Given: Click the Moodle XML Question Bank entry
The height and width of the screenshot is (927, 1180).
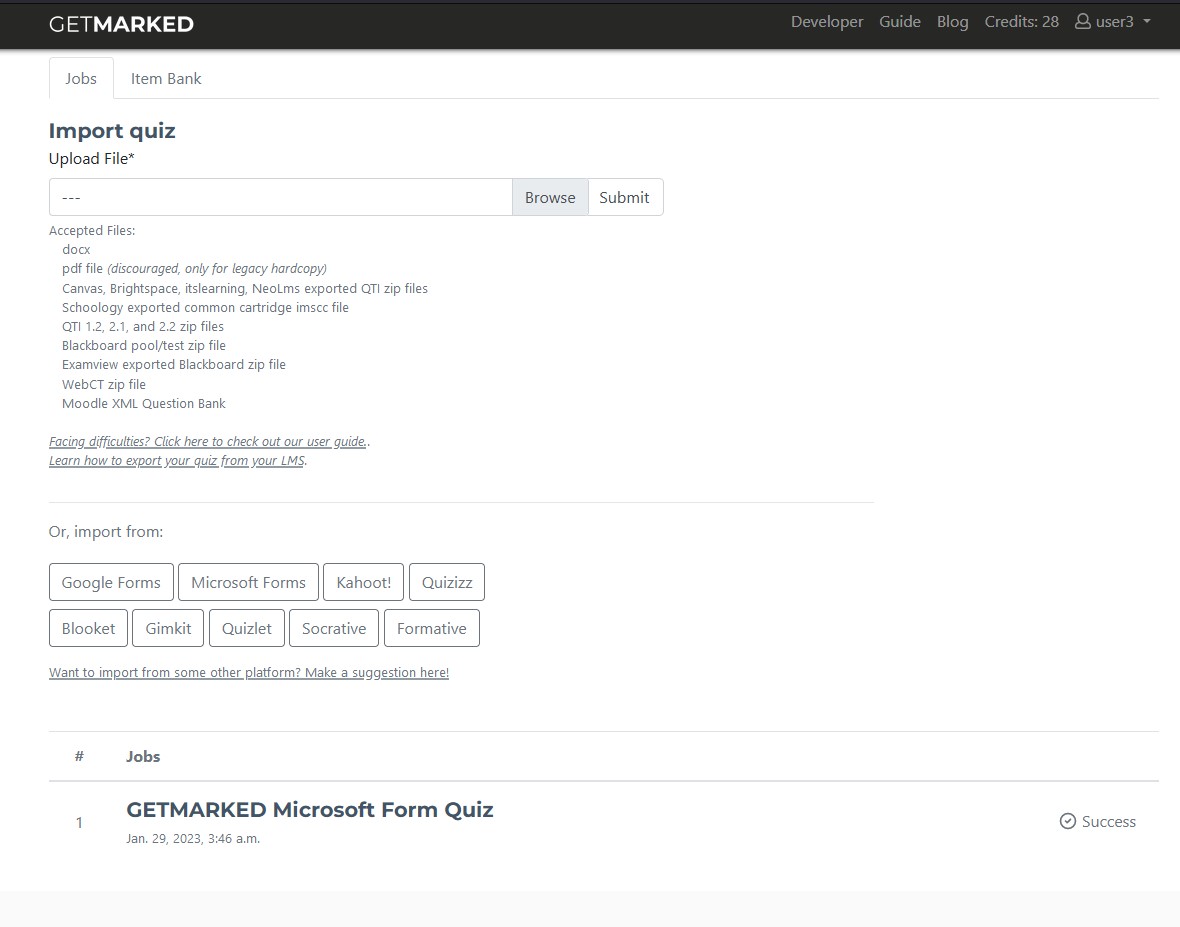Looking at the screenshot, I should pyautogui.click(x=144, y=403).
